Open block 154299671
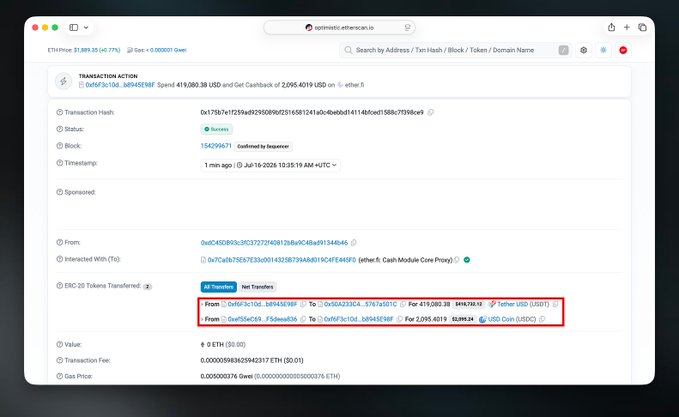The image size is (679, 417). tap(216, 146)
